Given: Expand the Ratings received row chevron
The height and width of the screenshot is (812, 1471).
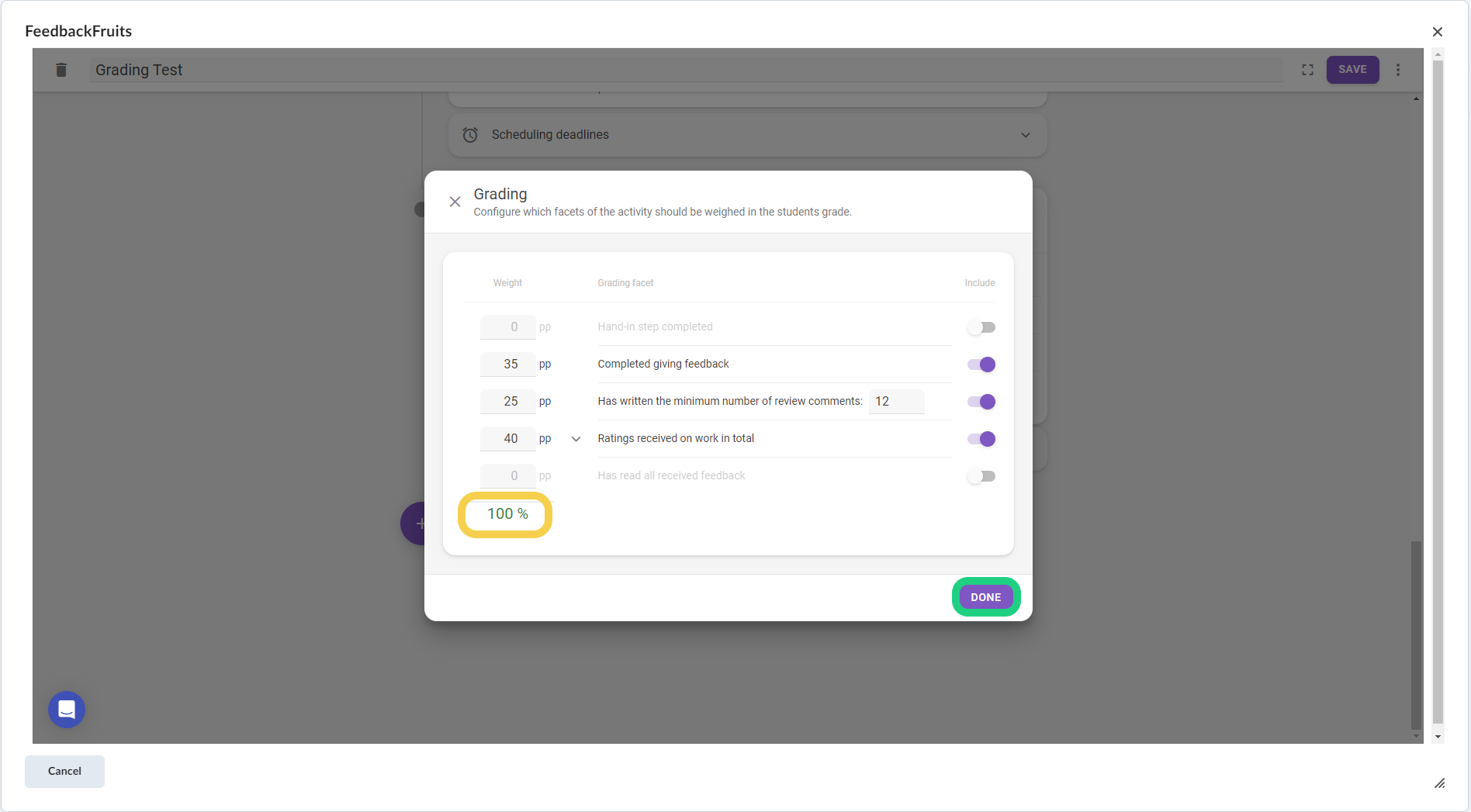Looking at the screenshot, I should coord(576,439).
